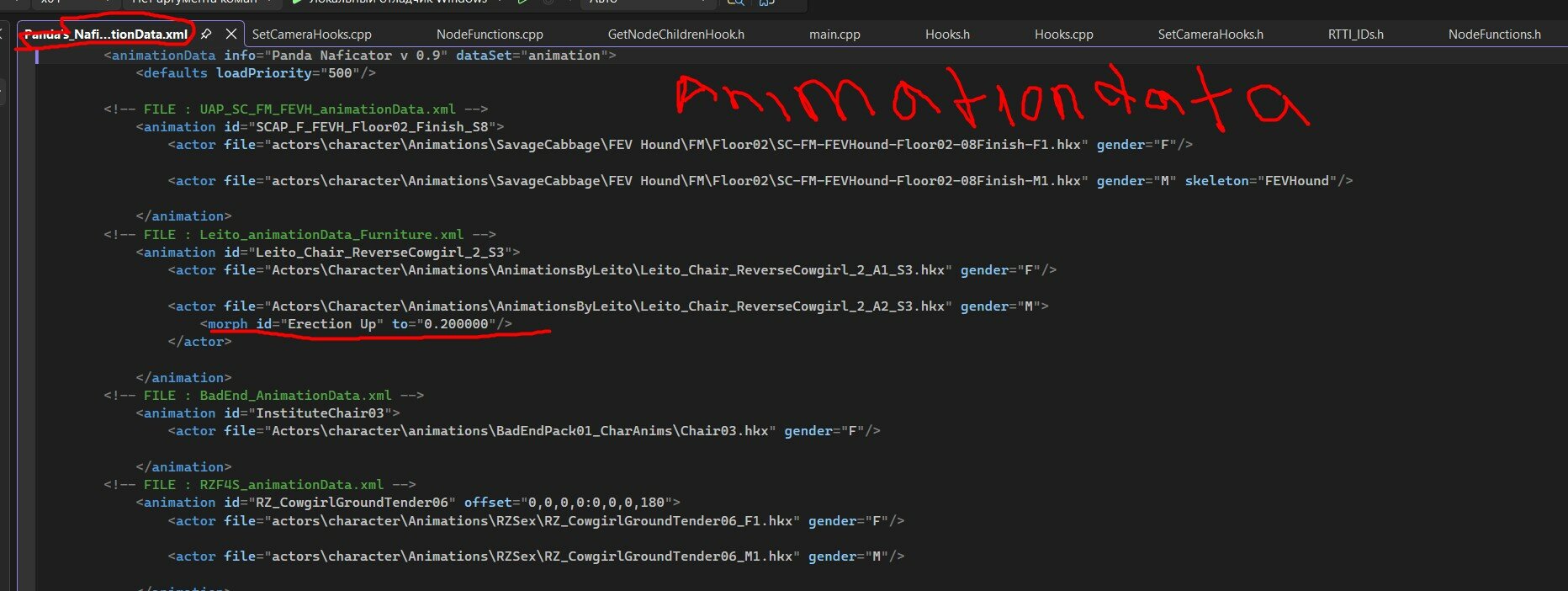1568x591 pixels.
Task: Switch to SetCameraHooks.h tab
Action: coord(1210,35)
